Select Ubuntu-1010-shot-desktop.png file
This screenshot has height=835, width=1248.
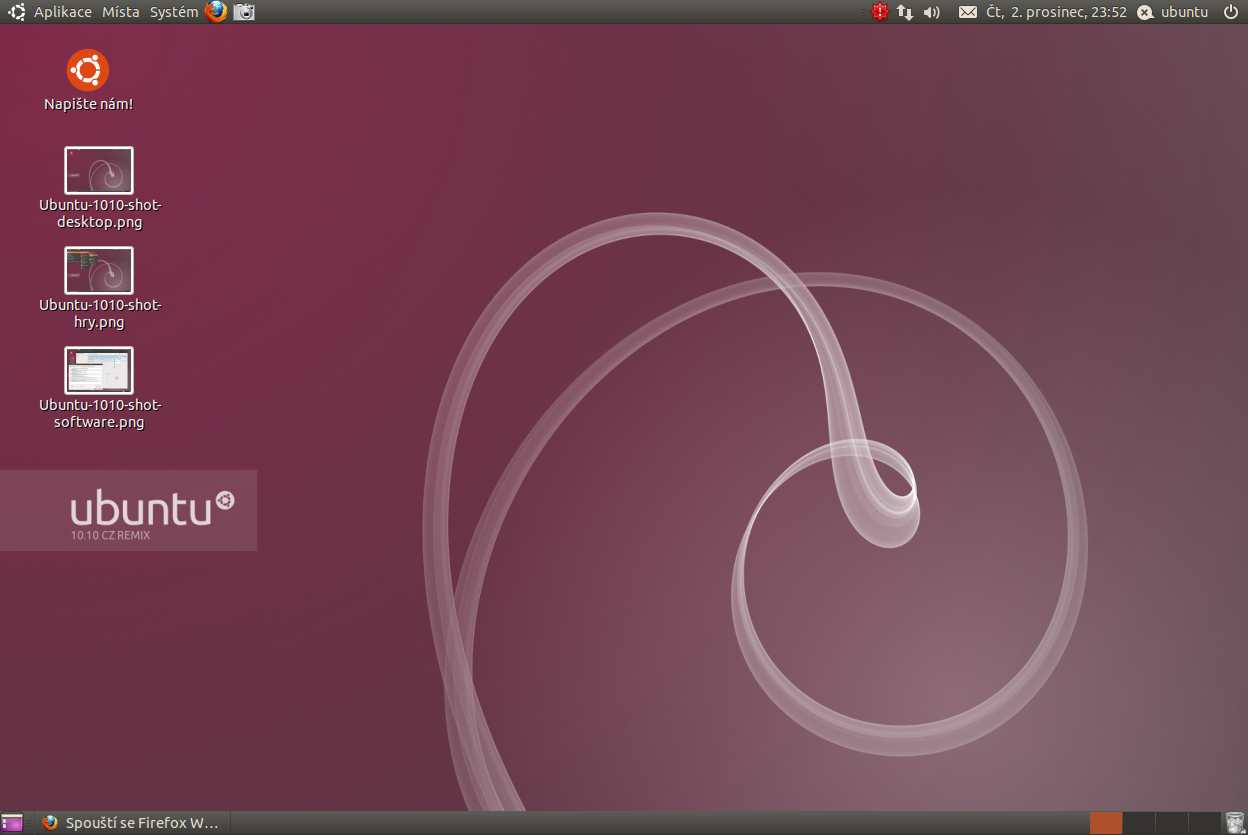click(99, 171)
